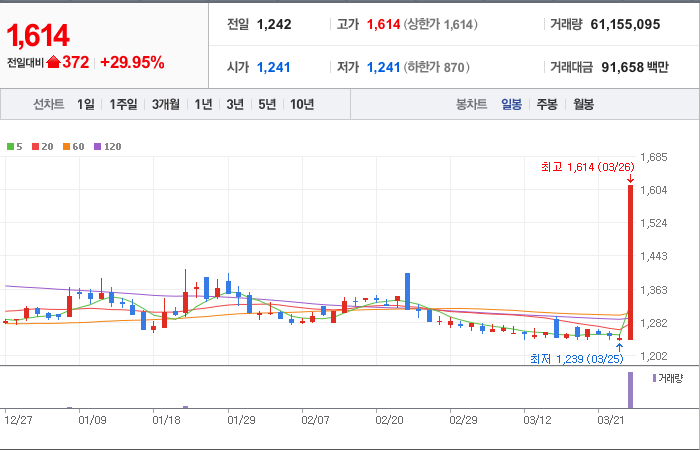Click the 저가 value 1,241

pyautogui.click(x=383, y=67)
